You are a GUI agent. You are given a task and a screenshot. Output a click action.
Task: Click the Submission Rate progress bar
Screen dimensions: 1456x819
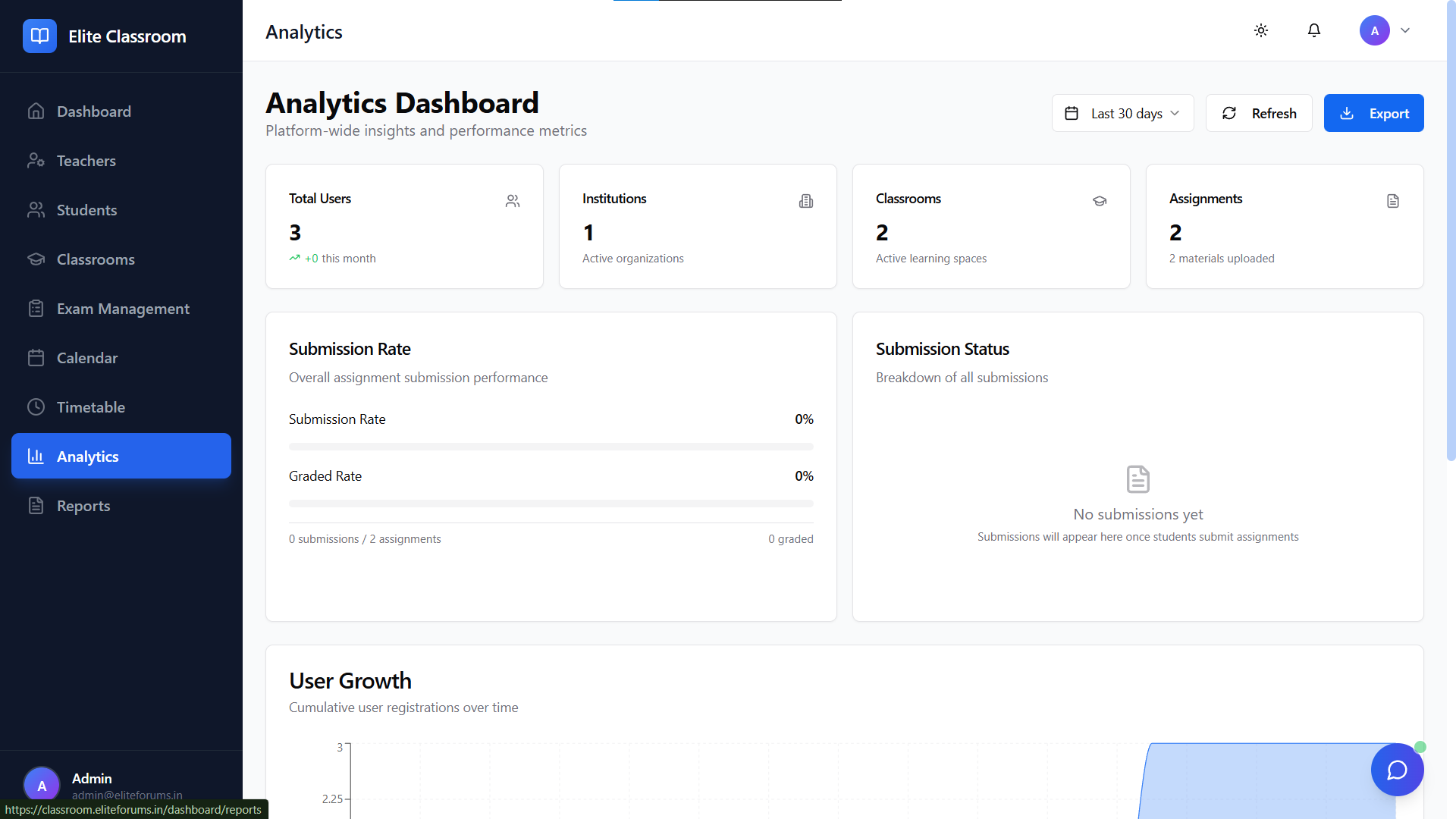551,447
